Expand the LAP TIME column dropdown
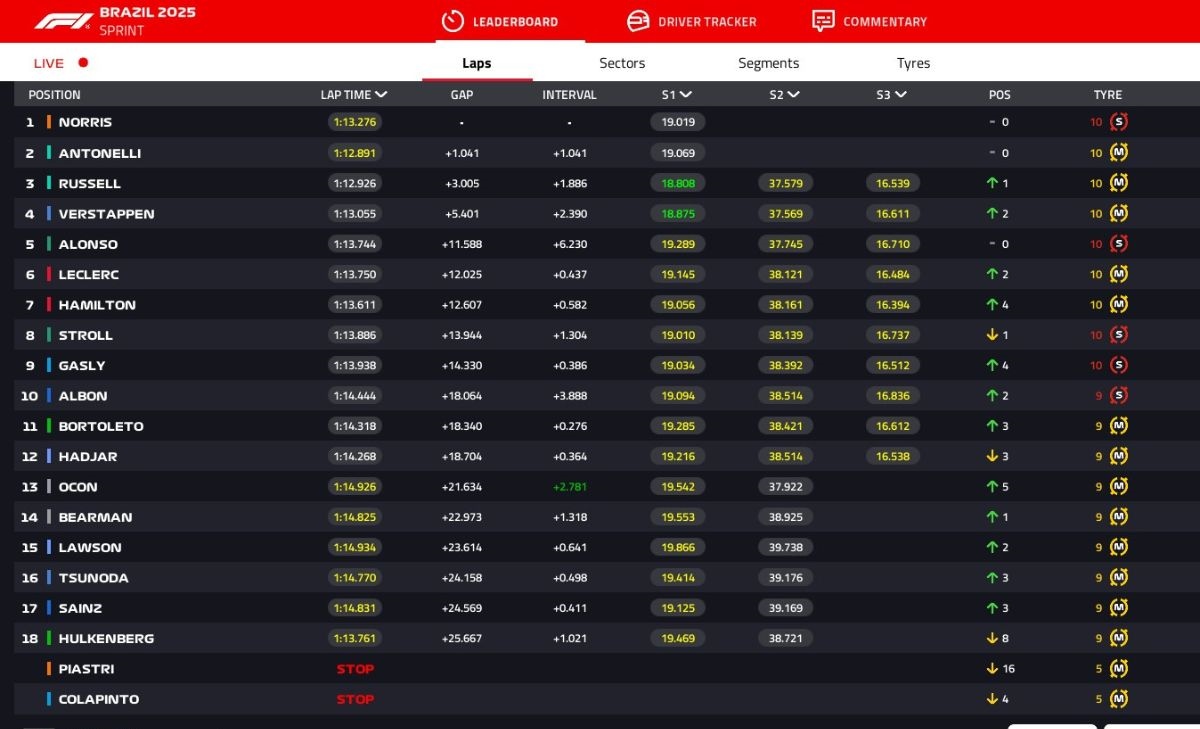The image size is (1200, 729). click(x=381, y=95)
